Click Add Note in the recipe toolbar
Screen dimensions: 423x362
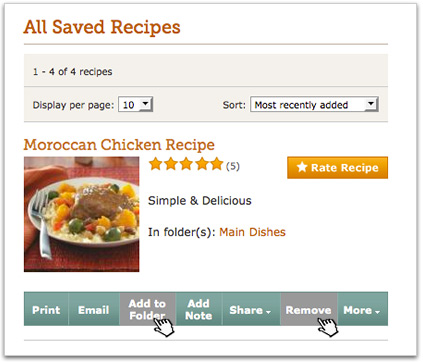(x=199, y=309)
